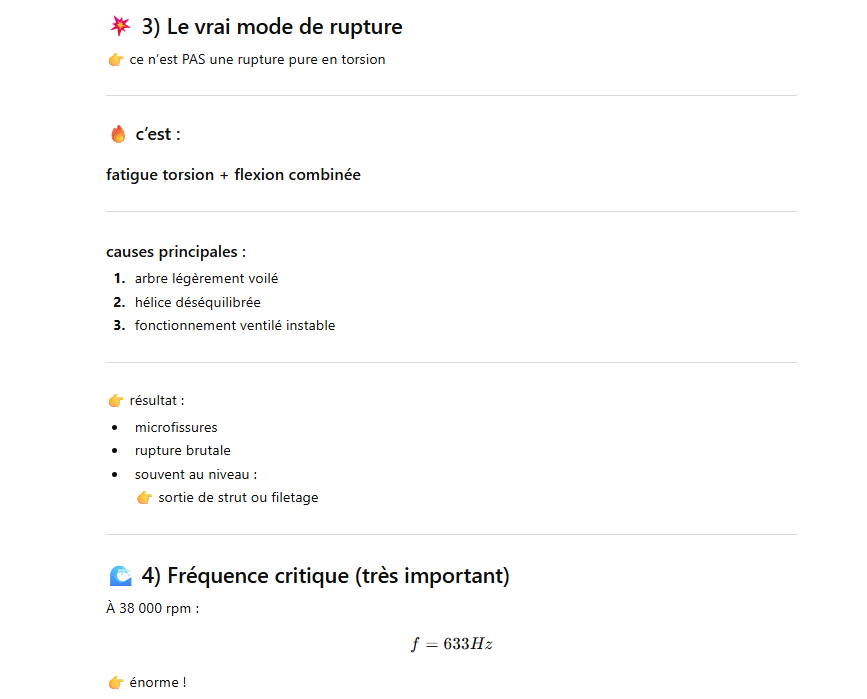Click the "souvent au niveau :" bullet point

(195, 475)
